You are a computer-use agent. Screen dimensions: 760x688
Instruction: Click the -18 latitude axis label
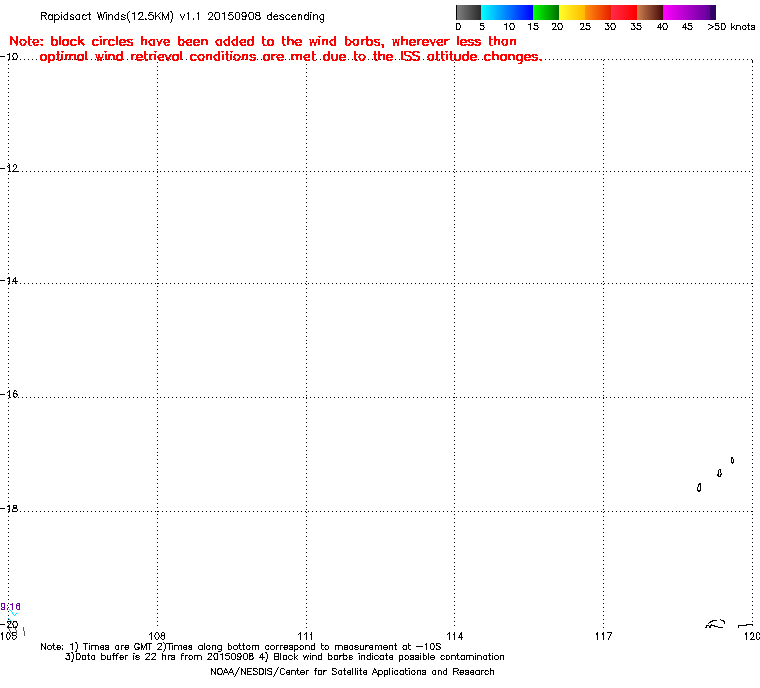pyautogui.click(x=10, y=509)
